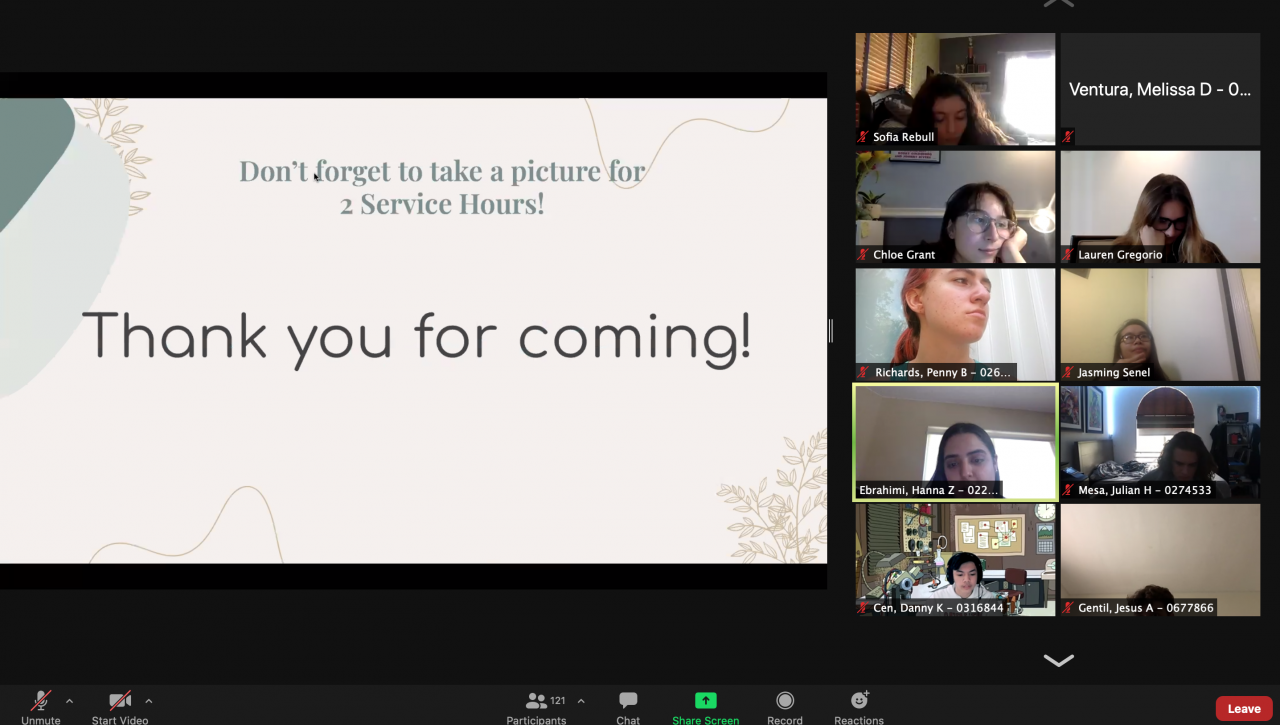This screenshot has width=1280, height=725.
Task: Click the muted mic icon on Sofia Rebull
Action: tap(864, 137)
